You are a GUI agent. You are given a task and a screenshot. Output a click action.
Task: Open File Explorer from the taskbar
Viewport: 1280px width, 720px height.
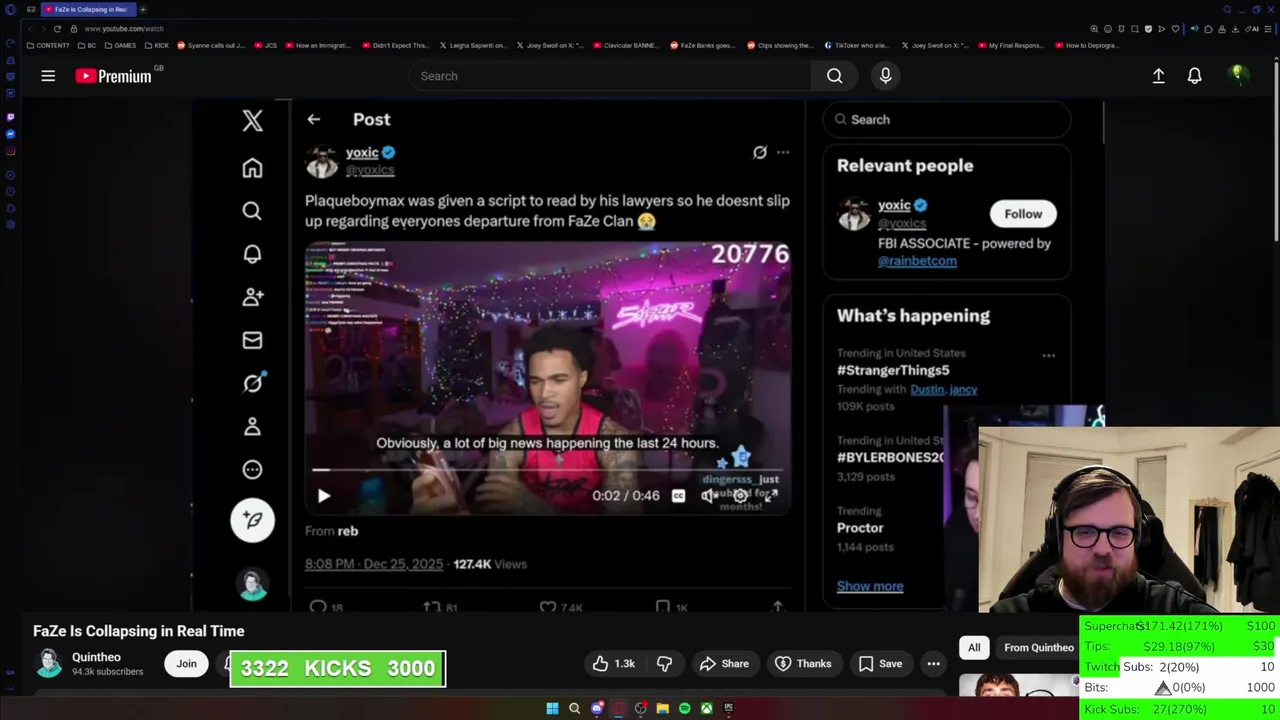pyautogui.click(x=662, y=709)
